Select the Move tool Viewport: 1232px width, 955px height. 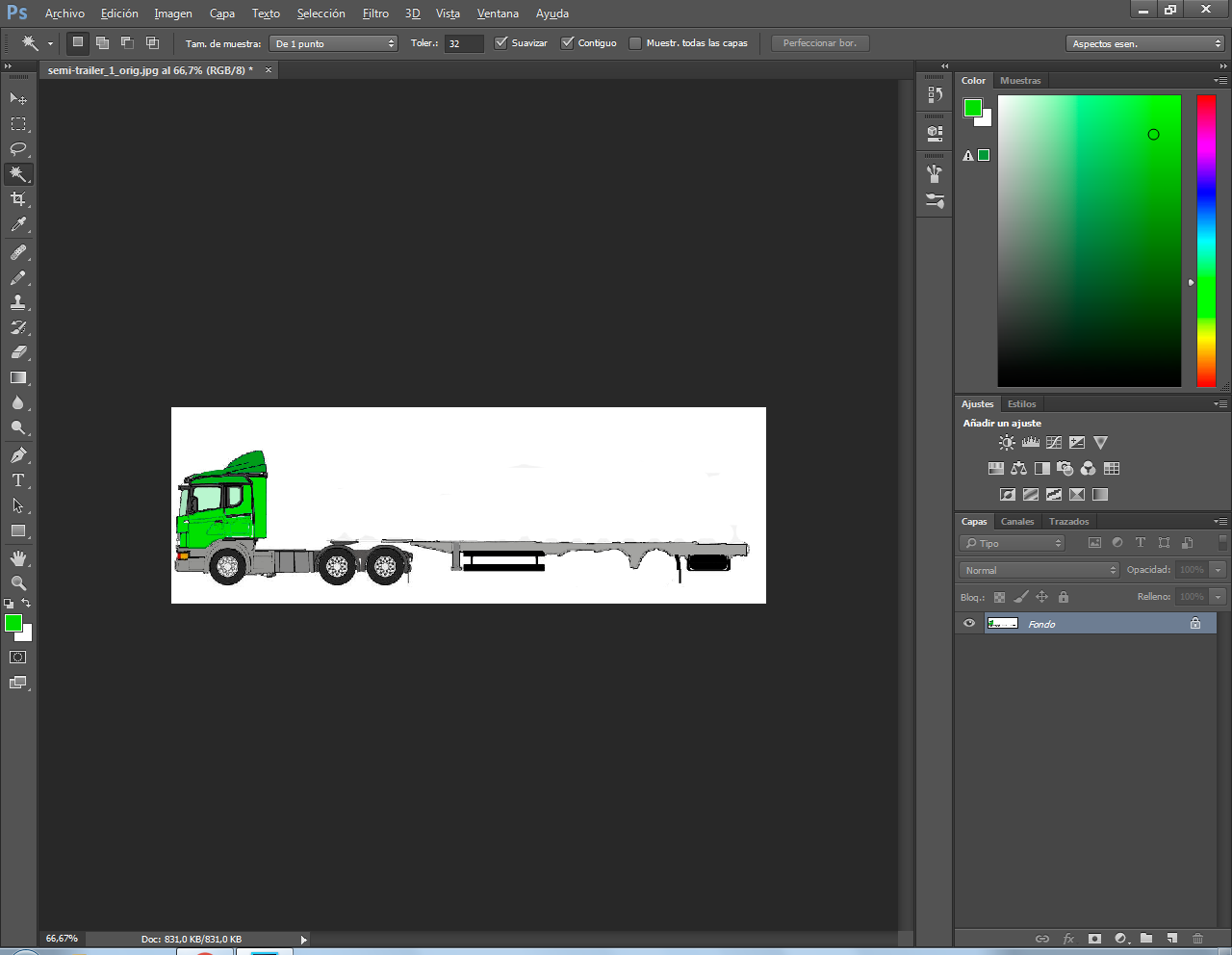coord(18,99)
